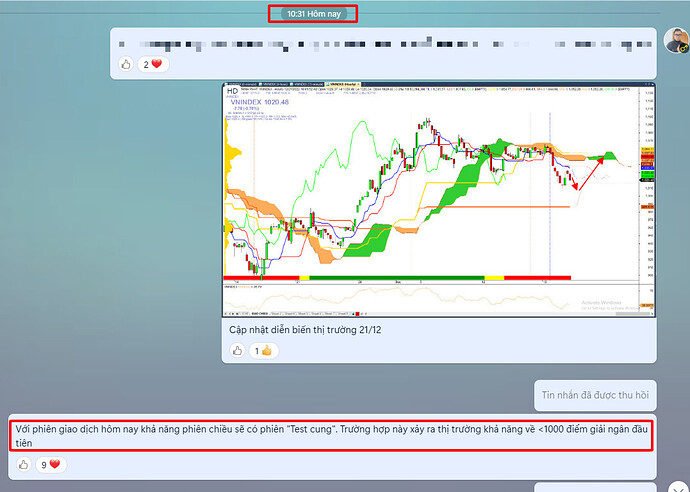Click the "Tin nhắn đã được thu hồi" bubble
This screenshot has height=492, width=690.
[x=595, y=395]
